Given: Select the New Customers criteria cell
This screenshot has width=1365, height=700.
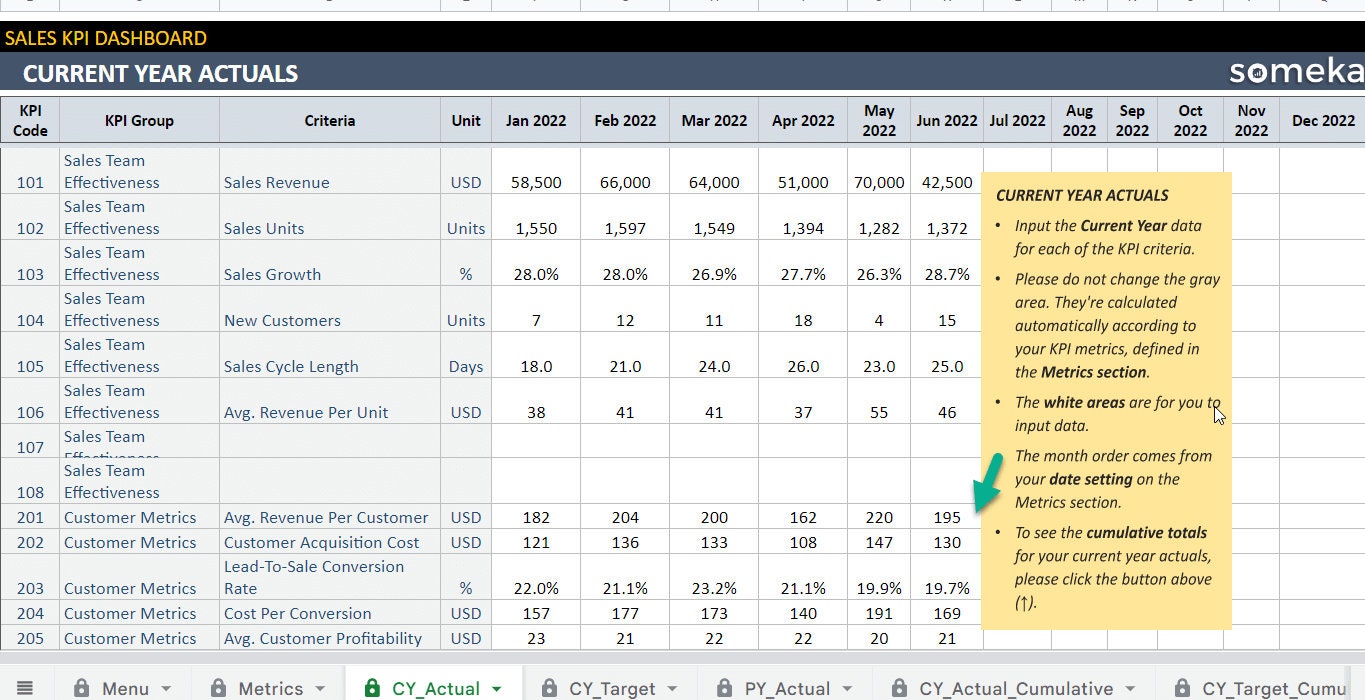Looking at the screenshot, I should (330, 309).
